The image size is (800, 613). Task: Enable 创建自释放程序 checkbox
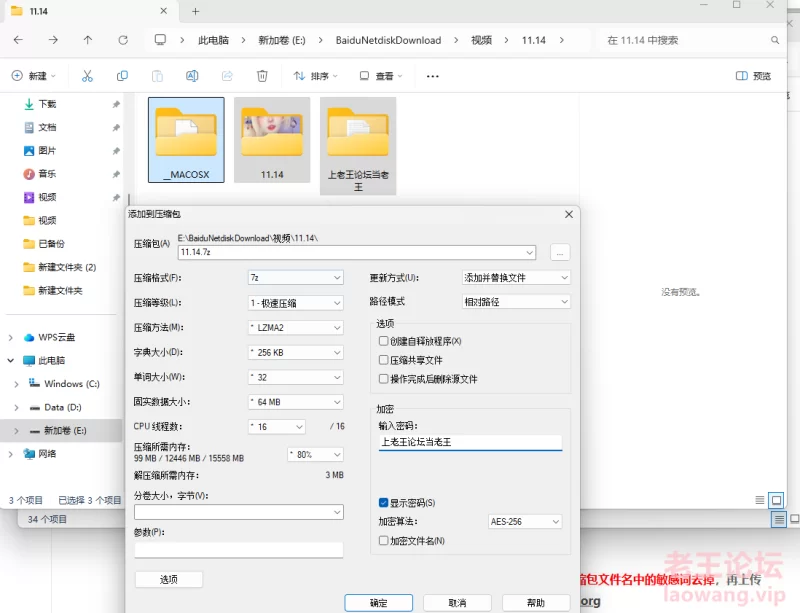point(383,341)
